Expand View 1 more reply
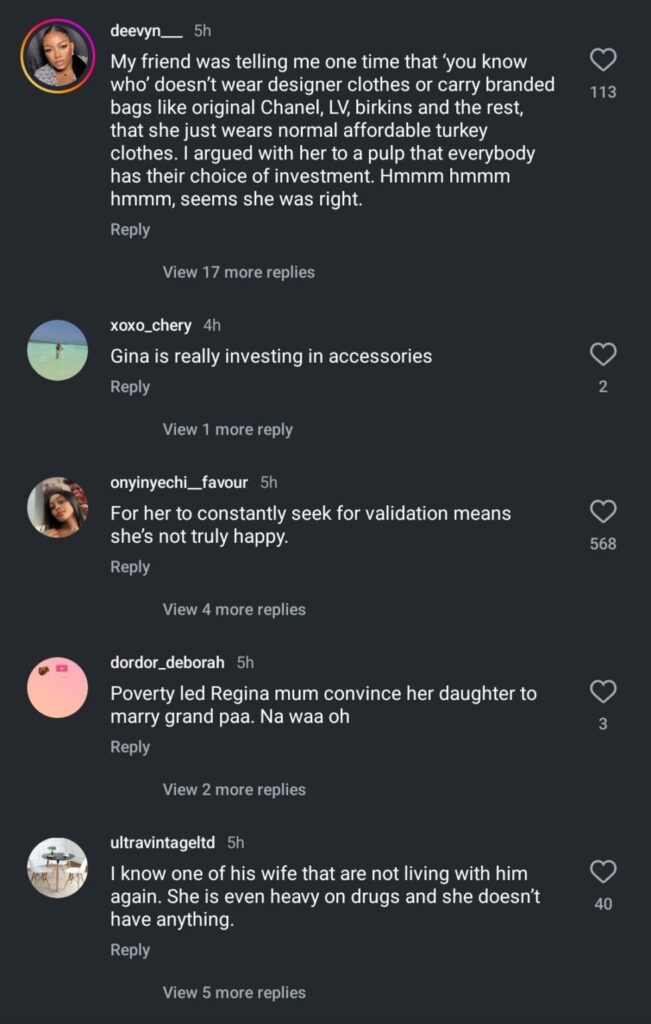The width and height of the screenshot is (651, 1024). point(227,429)
